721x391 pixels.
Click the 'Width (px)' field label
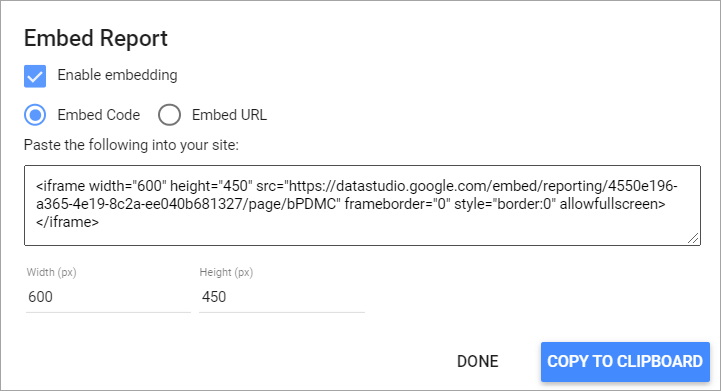(52, 272)
